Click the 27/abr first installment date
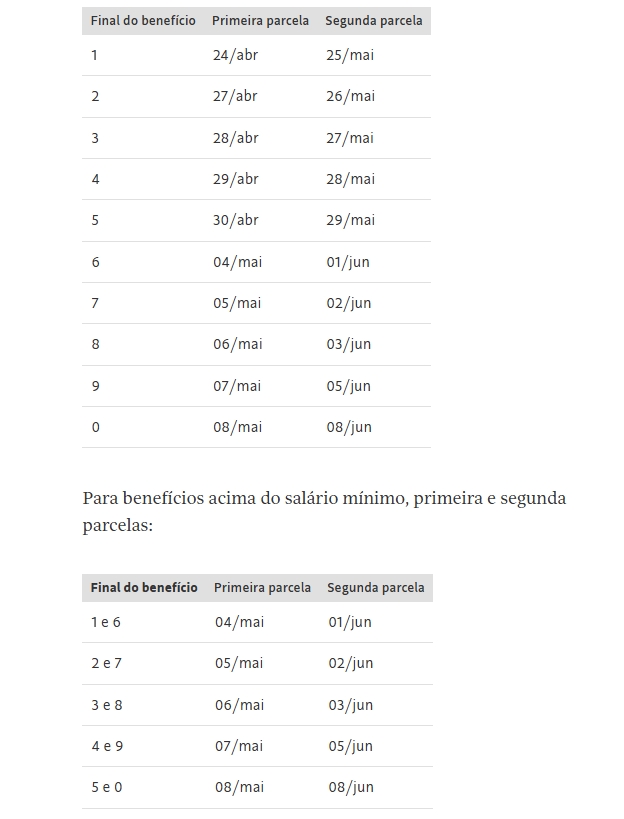Image resolution: width=624 pixels, height=819 pixels. pyautogui.click(x=235, y=97)
